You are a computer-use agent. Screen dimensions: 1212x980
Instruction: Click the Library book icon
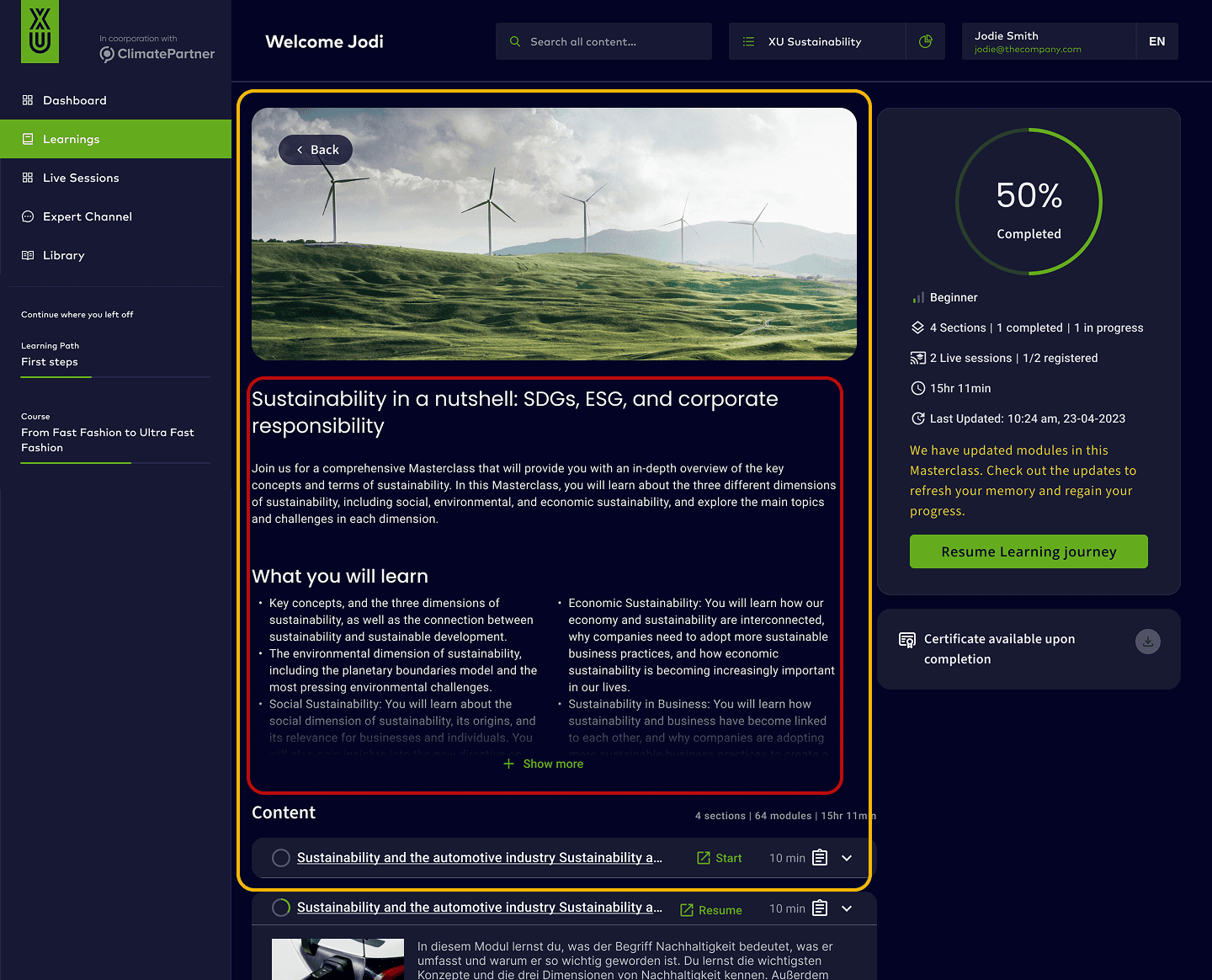pyautogui.click(x=28, y=255)
